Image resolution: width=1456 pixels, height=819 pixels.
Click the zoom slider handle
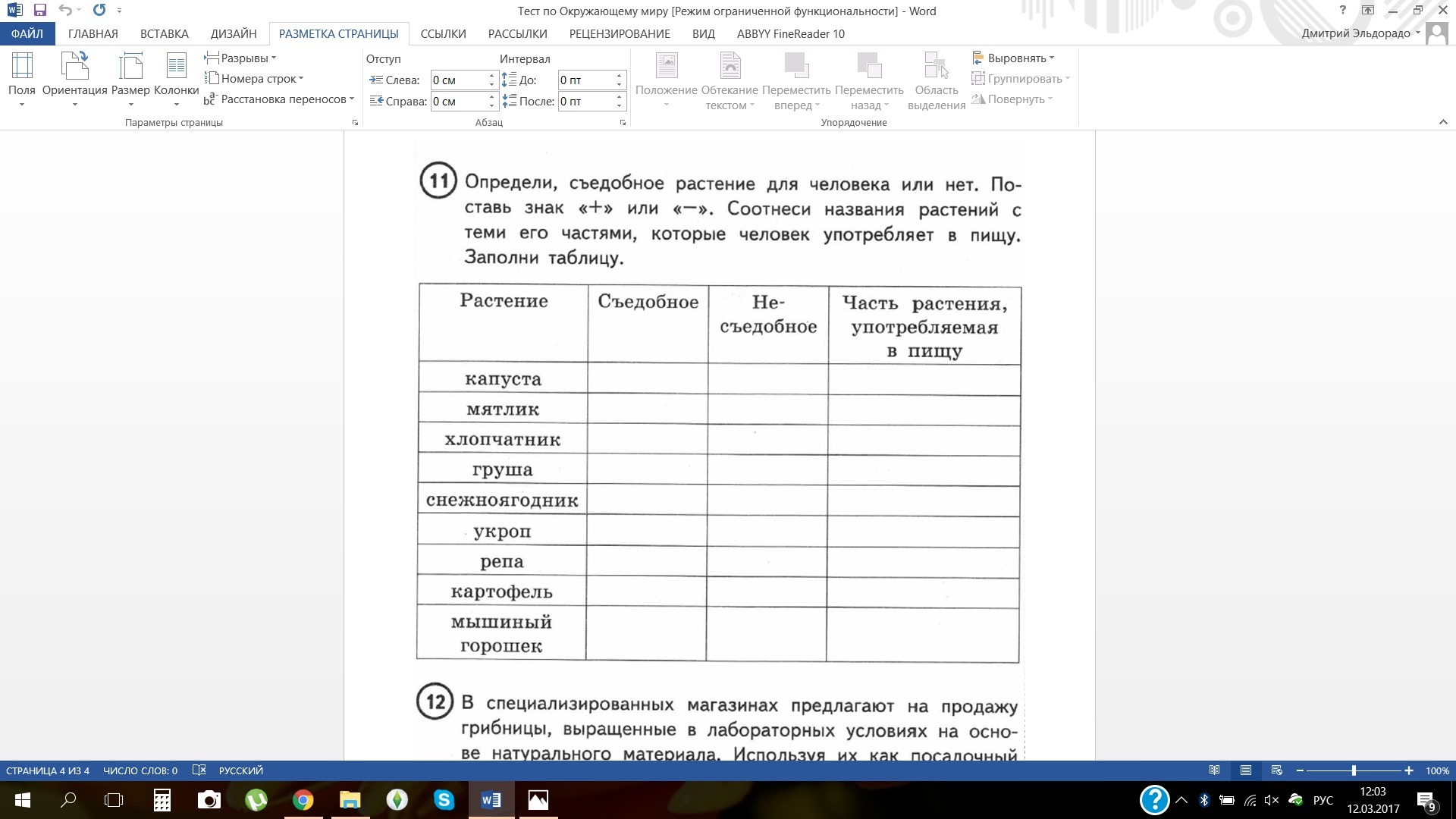[1354, 770]
